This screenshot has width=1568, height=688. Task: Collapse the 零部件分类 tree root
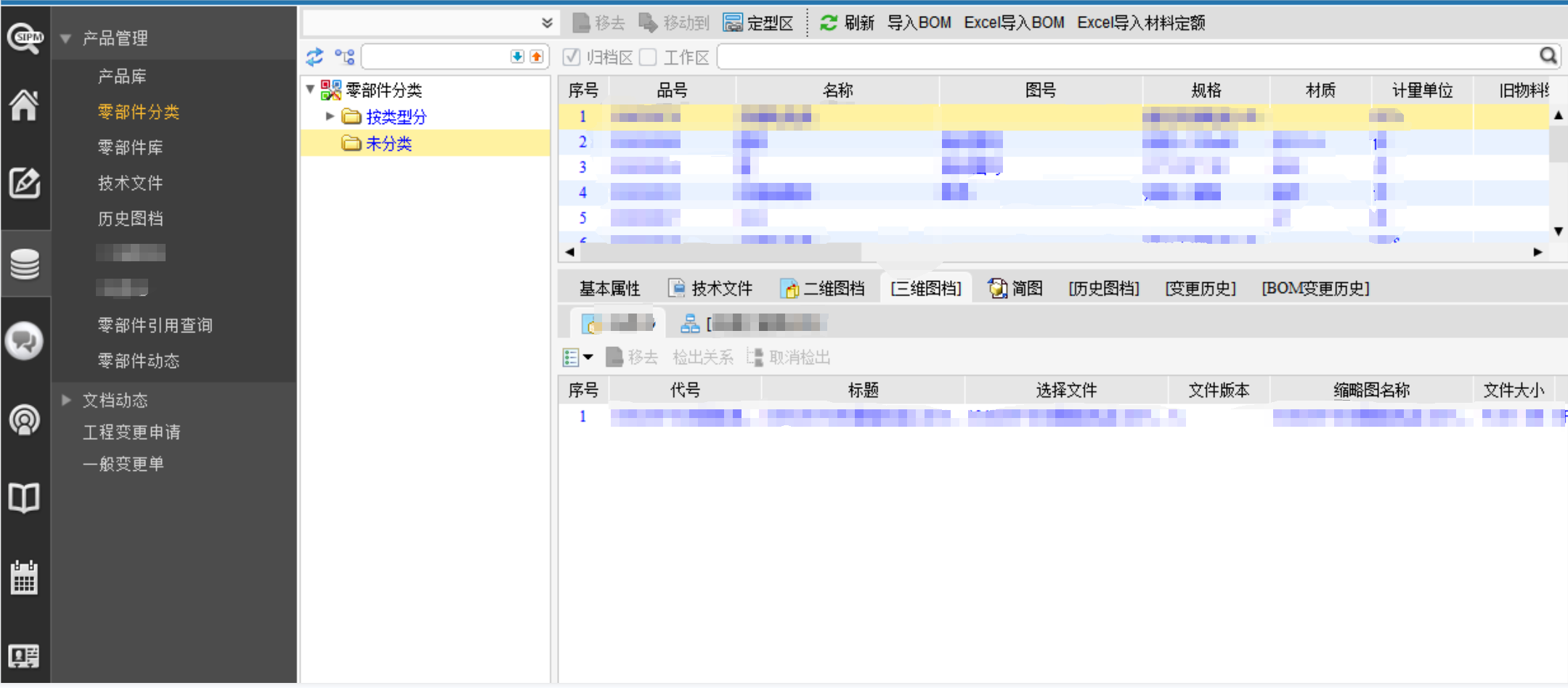tap(310, 89)
